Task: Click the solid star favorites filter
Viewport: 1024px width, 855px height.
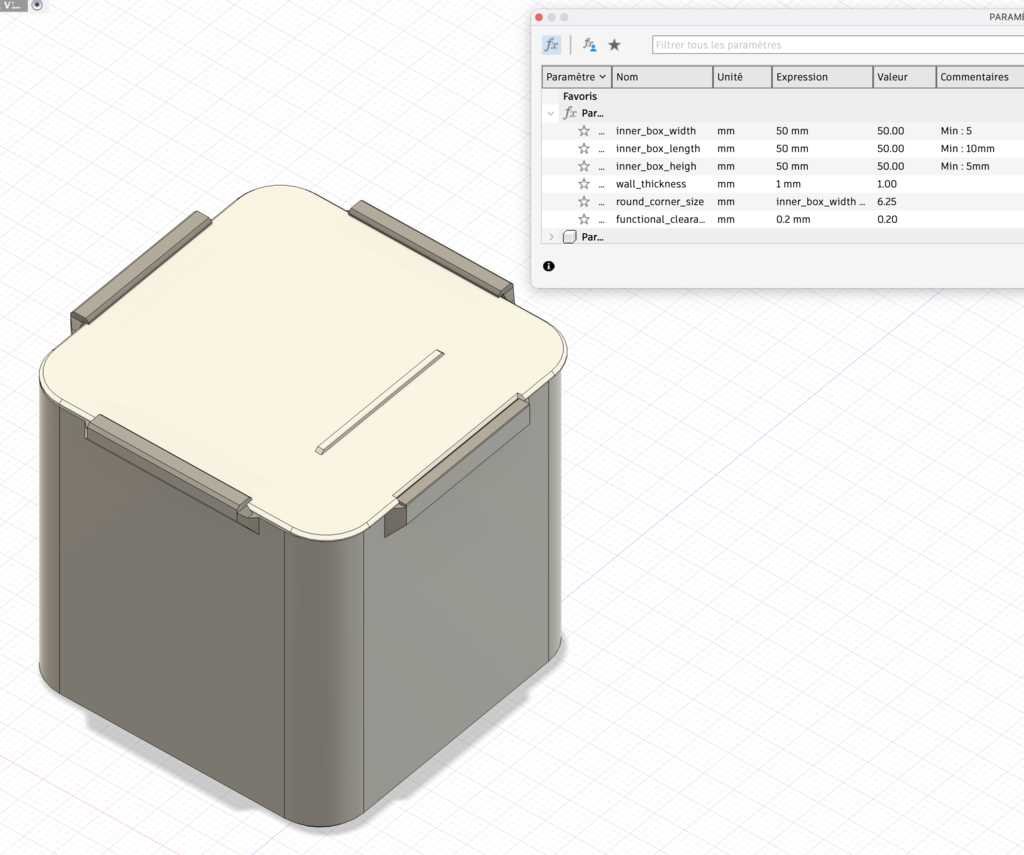Action: point(614,45)
